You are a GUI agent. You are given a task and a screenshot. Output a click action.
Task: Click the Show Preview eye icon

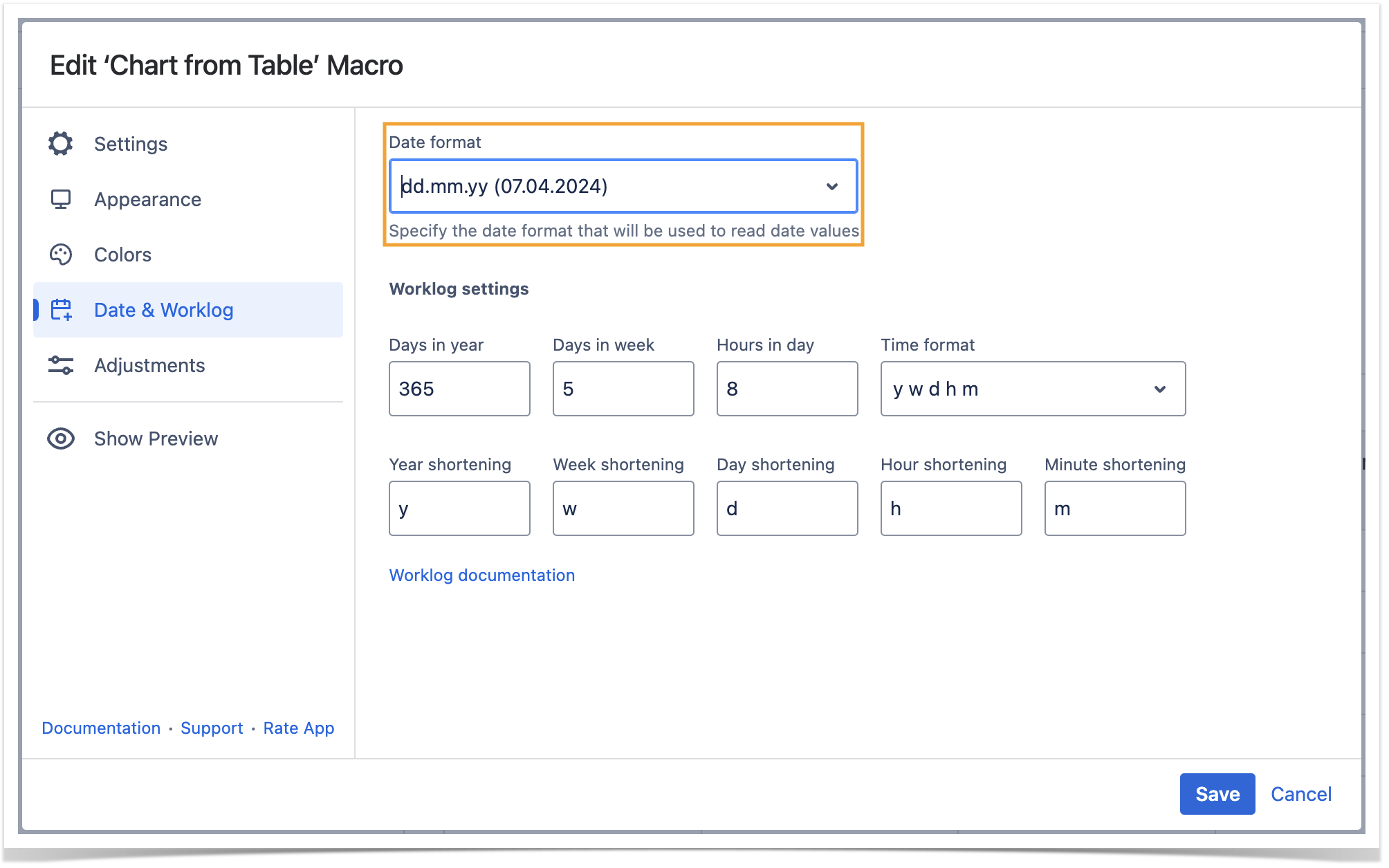click(61, 438)
